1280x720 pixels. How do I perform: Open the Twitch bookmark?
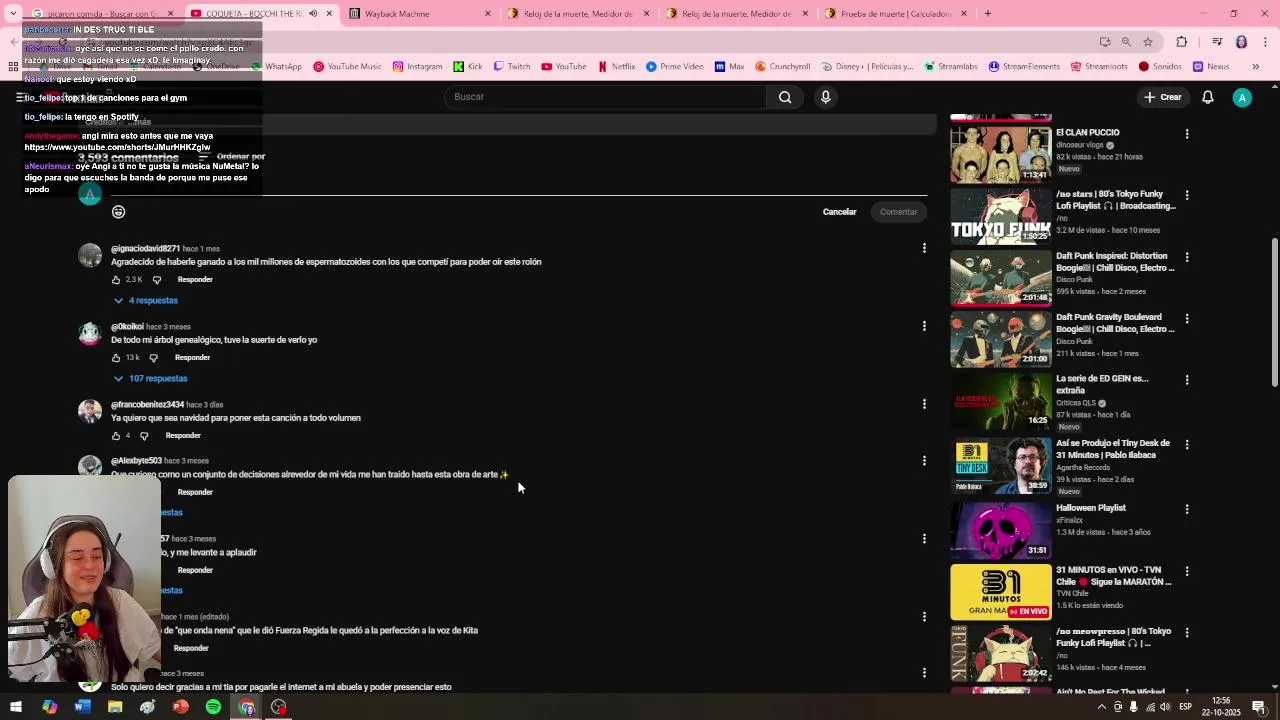[511, 67]
